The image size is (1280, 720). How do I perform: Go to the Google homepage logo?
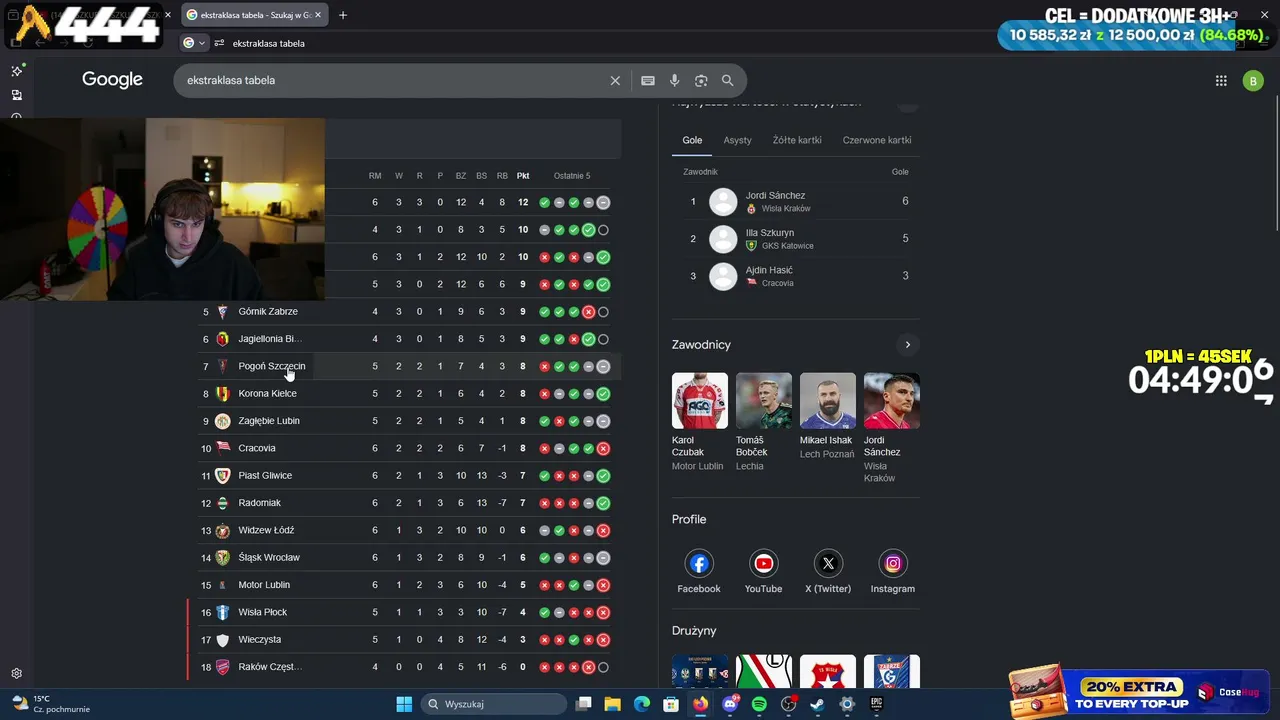[112, 80]
